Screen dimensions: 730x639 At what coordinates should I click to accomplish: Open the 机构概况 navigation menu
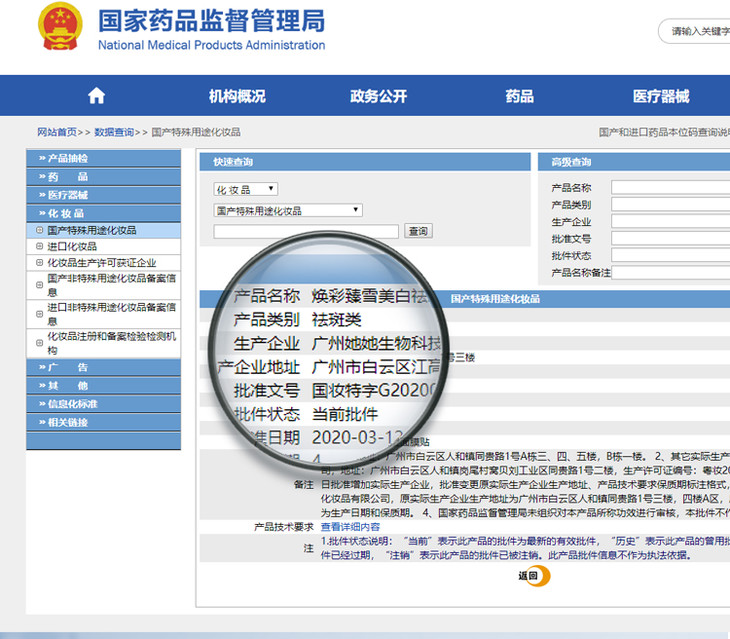click(237, 96)
